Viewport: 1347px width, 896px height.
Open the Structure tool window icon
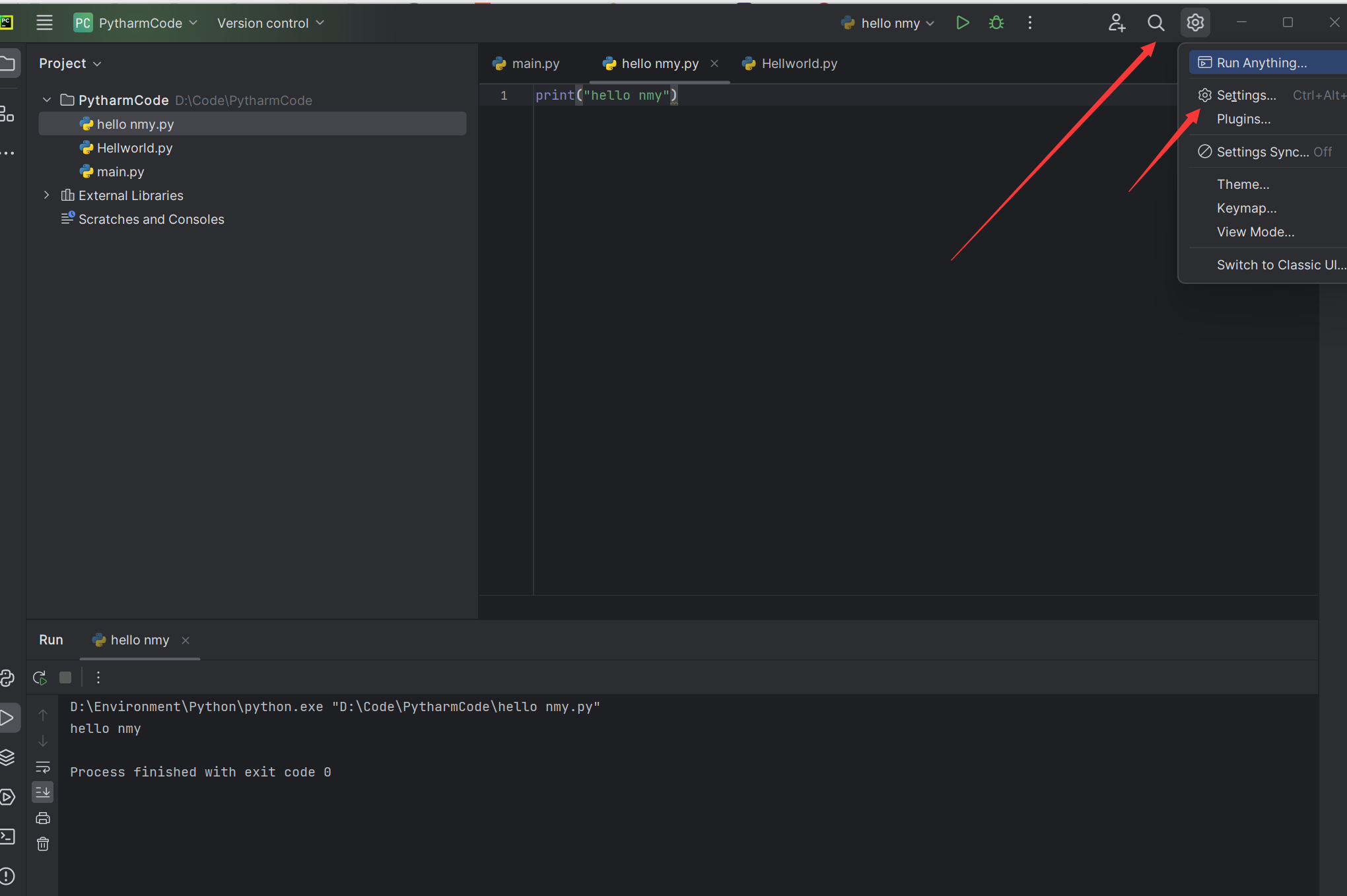(7, 114)
